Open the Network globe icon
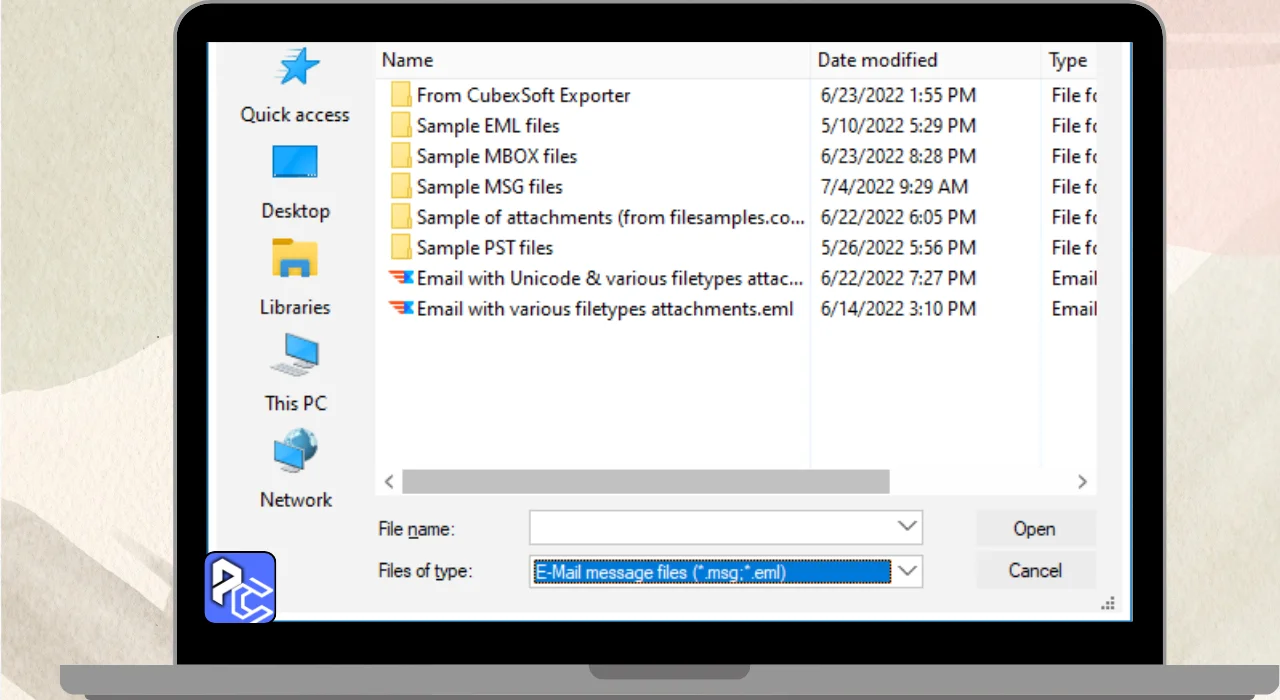Viewport: 1280px width, 700px height. pos(295,452)
